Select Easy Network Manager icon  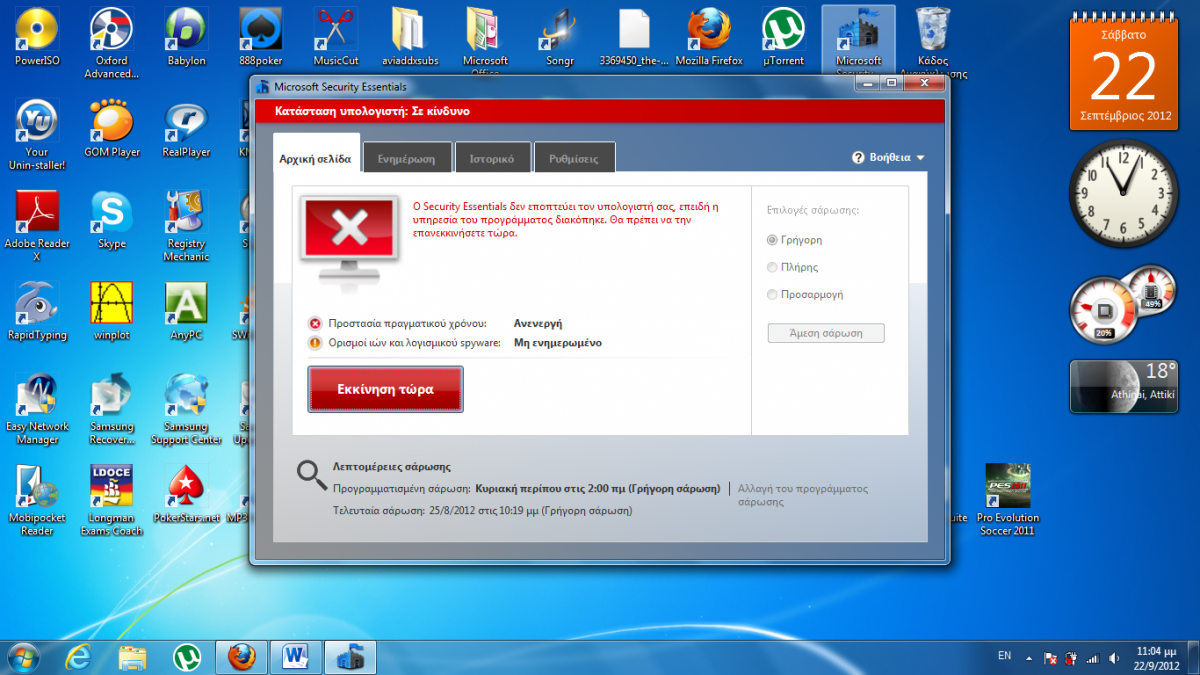pos(37,409)
